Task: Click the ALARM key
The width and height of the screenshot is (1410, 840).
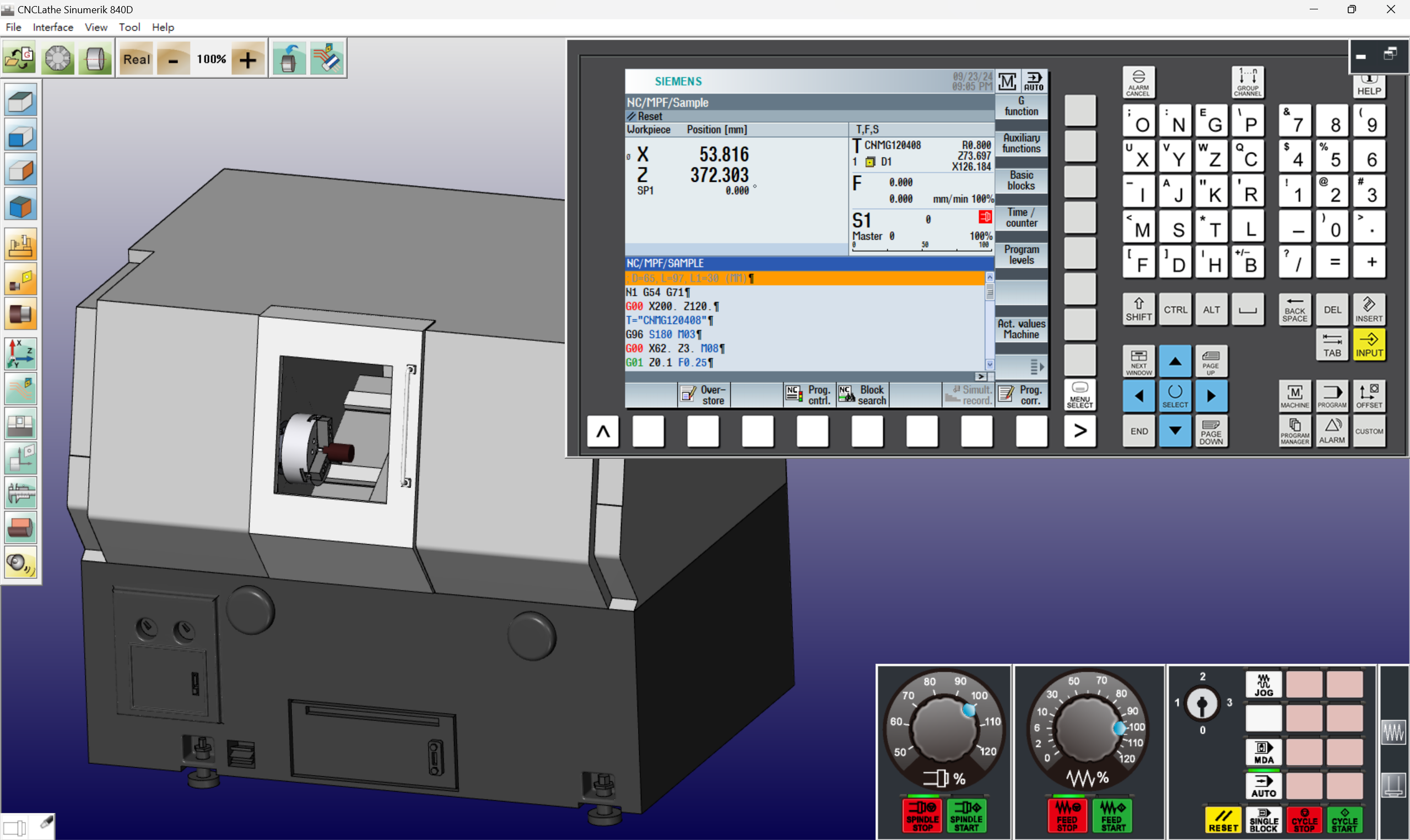Action: click(x=1332, y=431)
